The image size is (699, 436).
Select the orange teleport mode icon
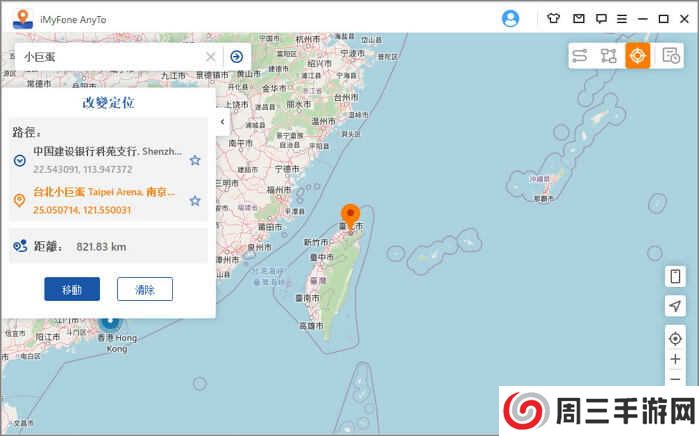638,56
